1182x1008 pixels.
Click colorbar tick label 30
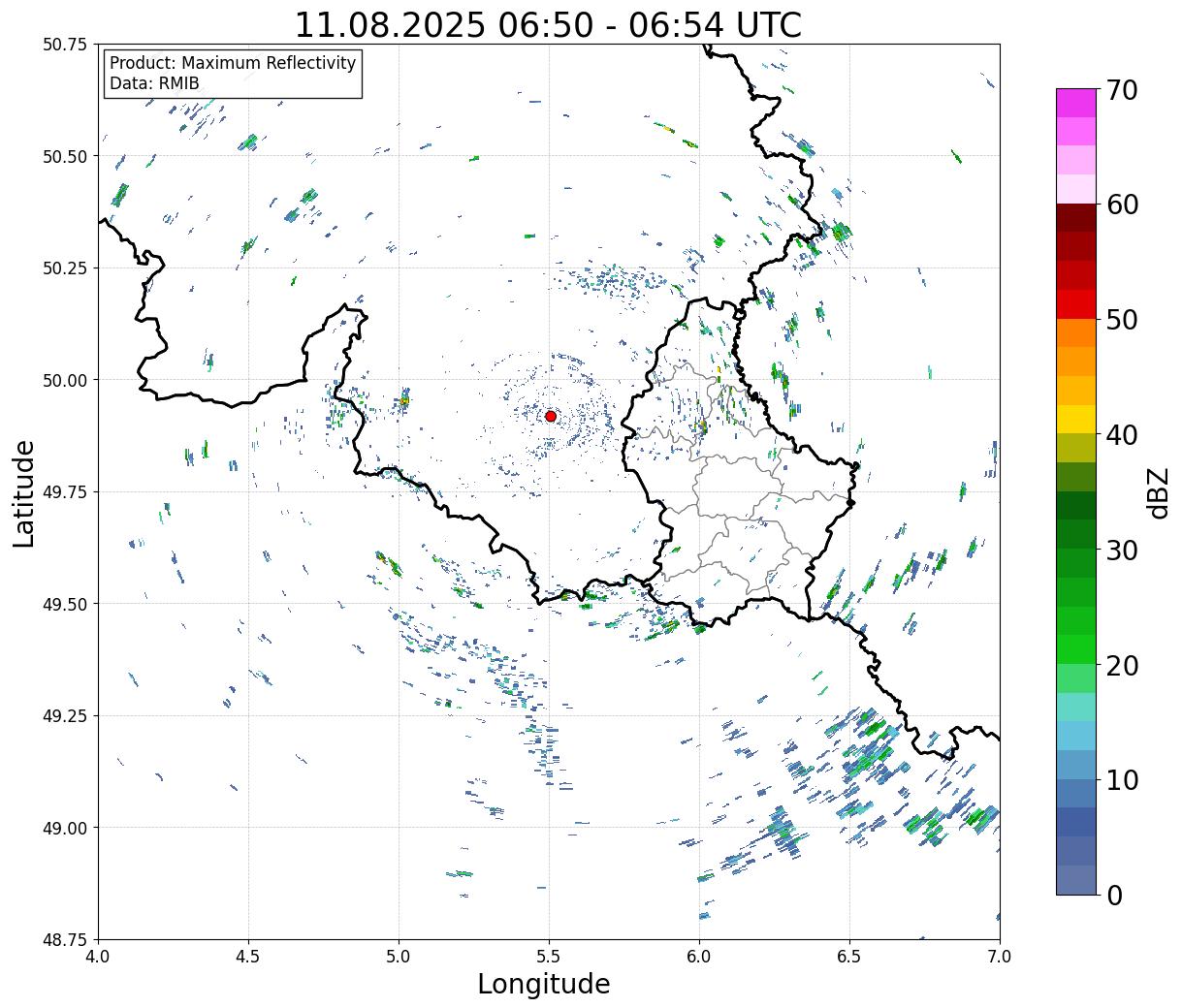pyautogui.click(x=1122, y=550)
